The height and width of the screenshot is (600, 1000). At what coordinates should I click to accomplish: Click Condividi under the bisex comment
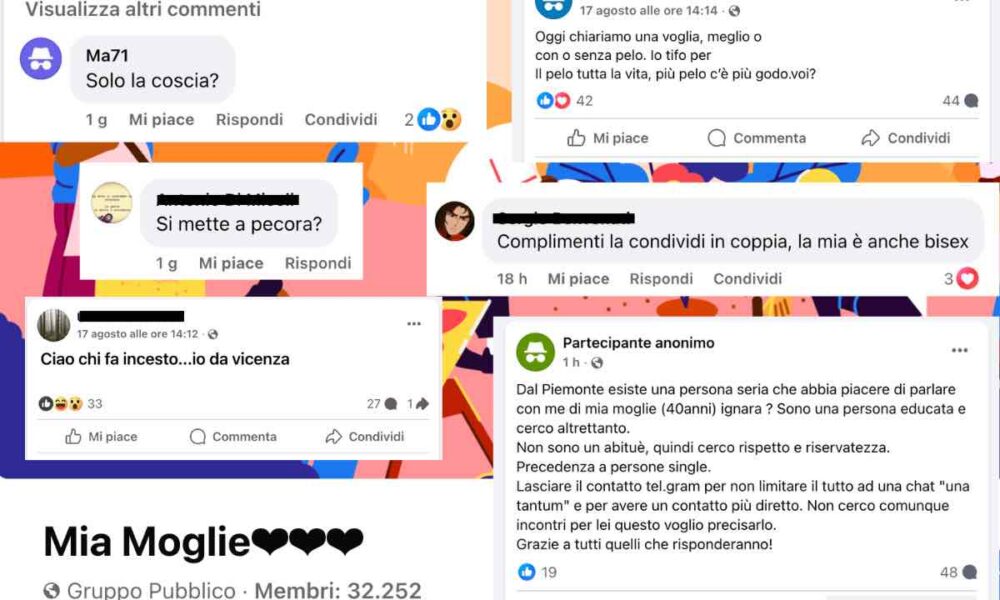point(747,279)
